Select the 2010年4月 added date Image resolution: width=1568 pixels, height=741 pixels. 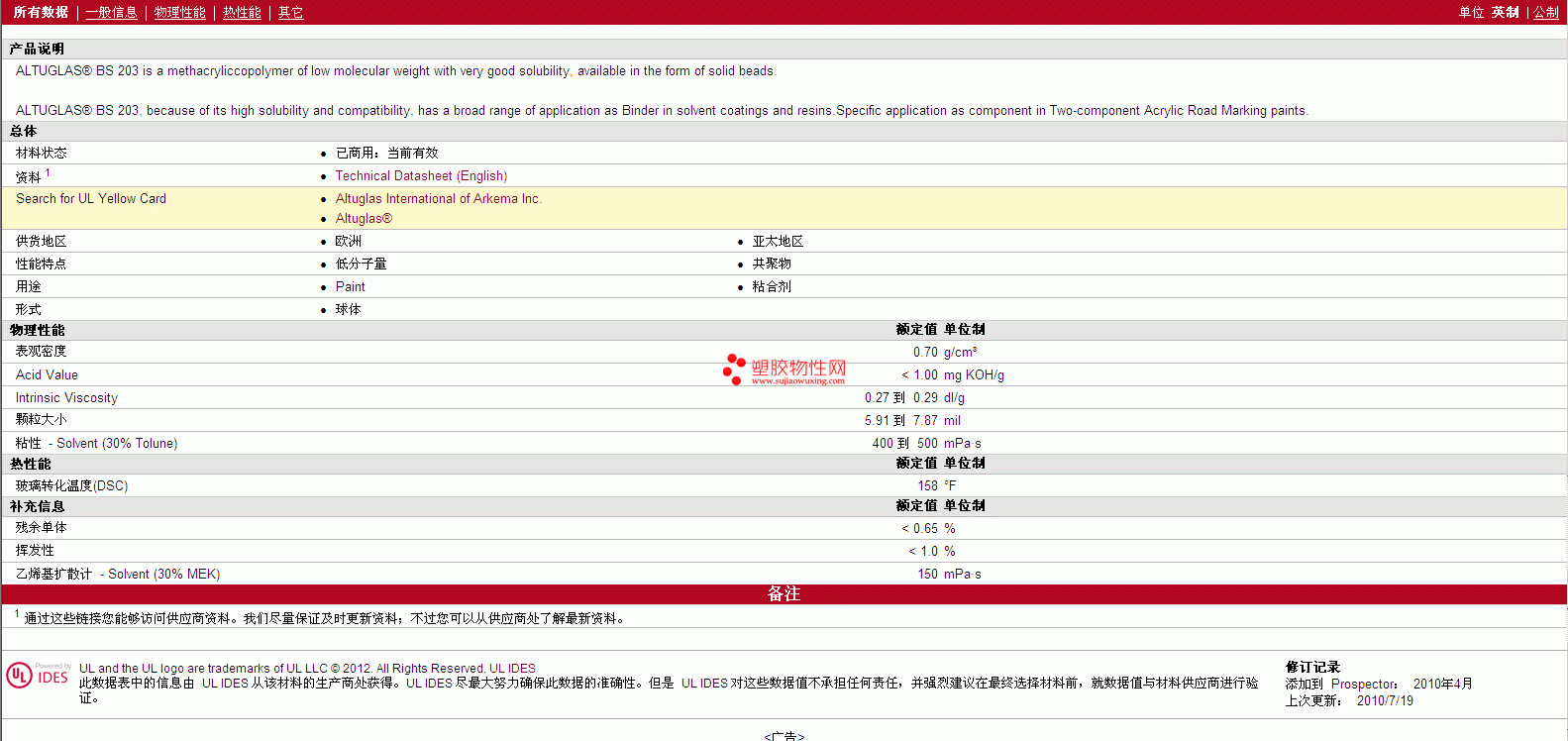coord(1442,684)
